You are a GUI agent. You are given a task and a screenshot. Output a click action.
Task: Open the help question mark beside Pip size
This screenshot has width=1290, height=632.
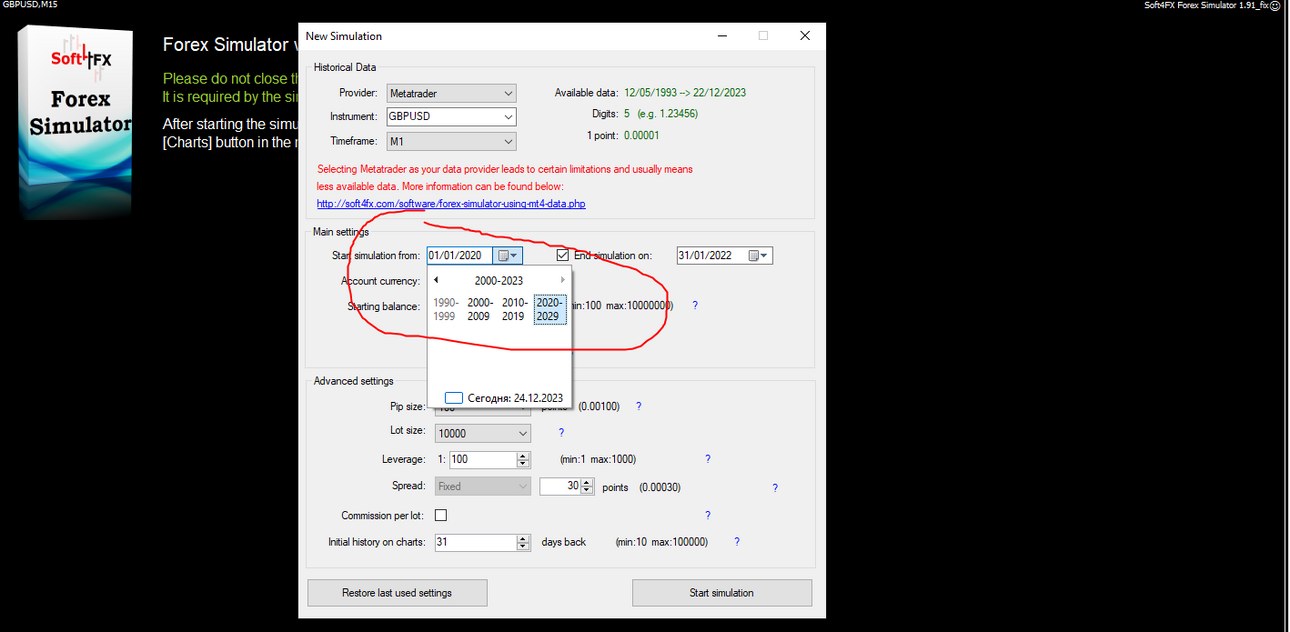[638, 407]
